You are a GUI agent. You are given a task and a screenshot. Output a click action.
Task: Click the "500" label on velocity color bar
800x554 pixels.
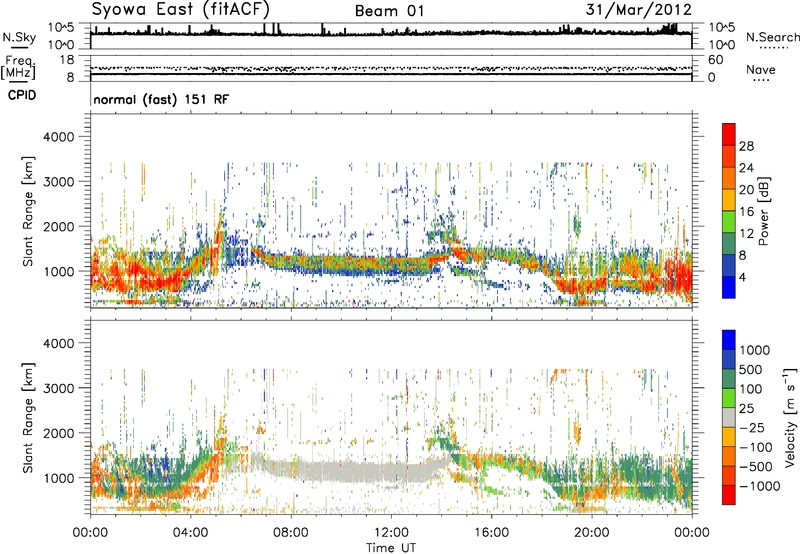[x=751, y=369]
